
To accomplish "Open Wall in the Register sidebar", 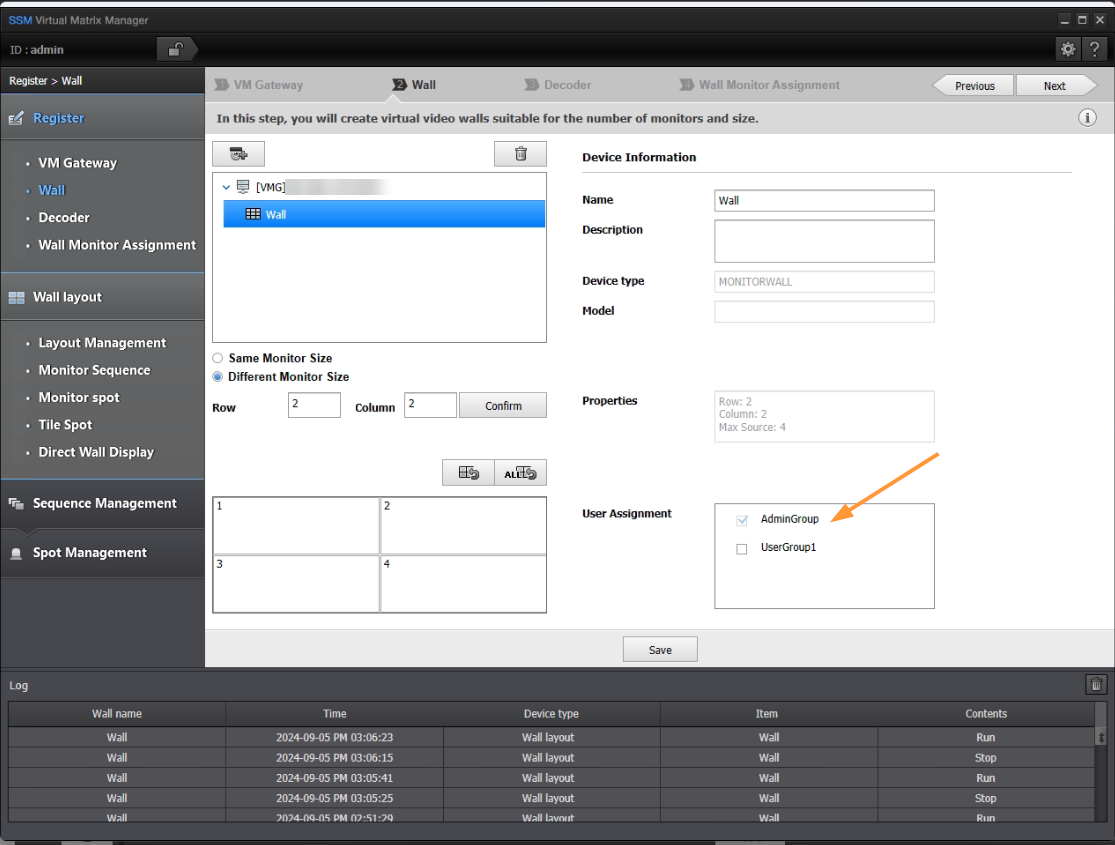I will pos(52,190).
